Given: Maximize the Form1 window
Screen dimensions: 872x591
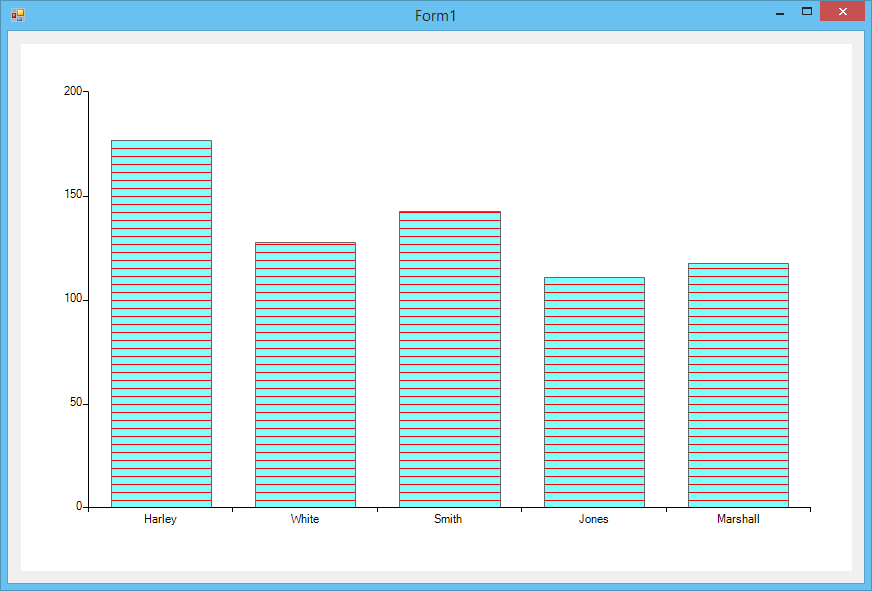Looking at the screenshot, I should click(x=806, y=12).
